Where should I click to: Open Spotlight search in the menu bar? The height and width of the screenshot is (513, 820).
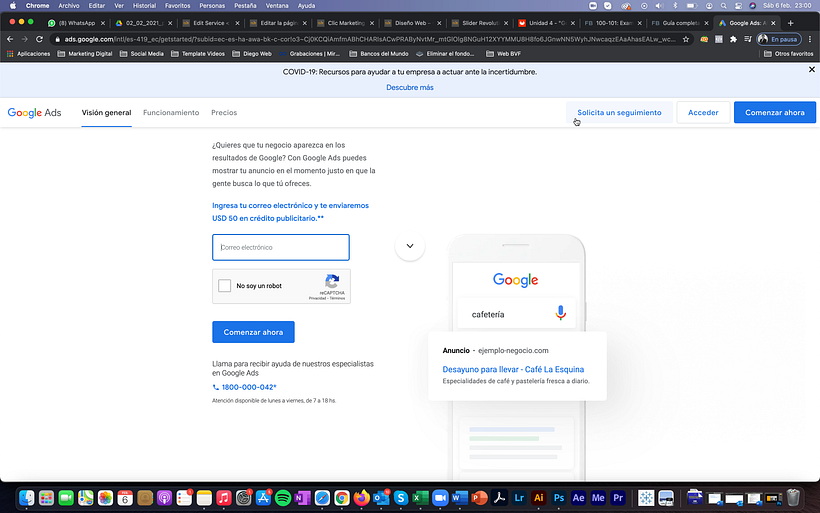point(724,6)
